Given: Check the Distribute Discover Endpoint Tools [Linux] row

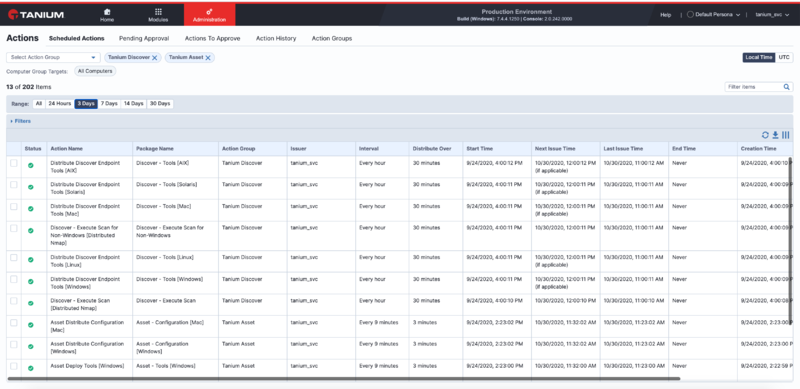Looking at the screenshot, I should [14, 257].
